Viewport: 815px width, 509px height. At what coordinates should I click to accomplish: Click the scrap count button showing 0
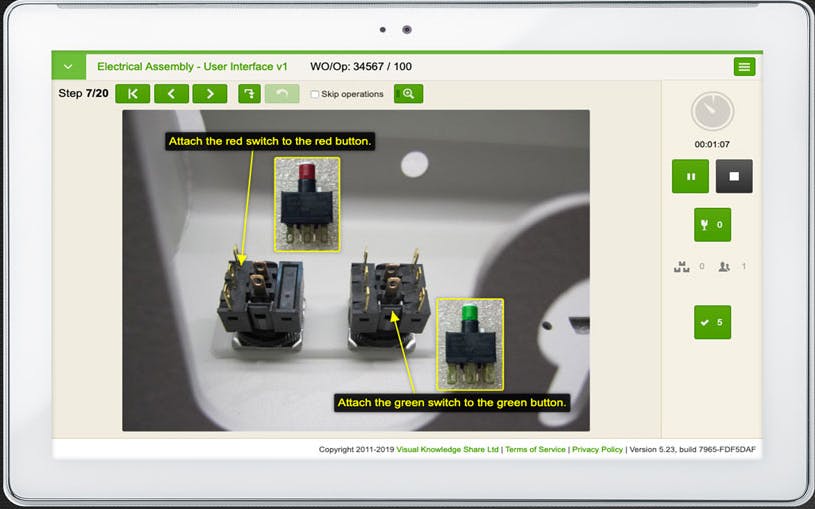[x=712, y=225]
